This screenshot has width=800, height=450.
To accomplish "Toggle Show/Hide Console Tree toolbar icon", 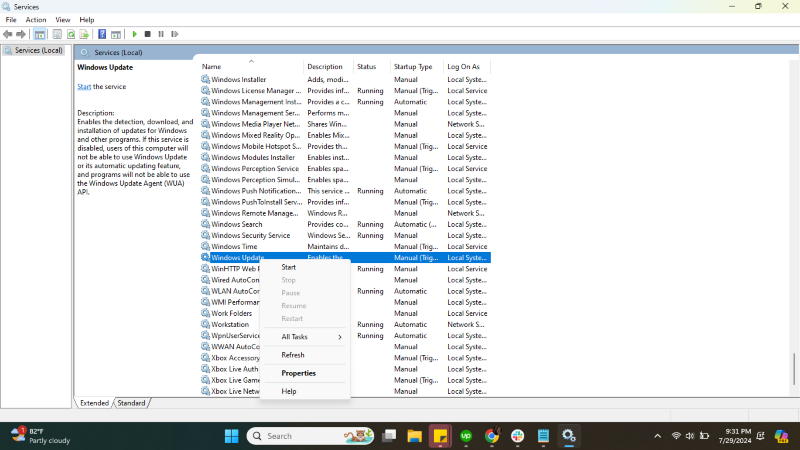I will (x=39, y=34).
